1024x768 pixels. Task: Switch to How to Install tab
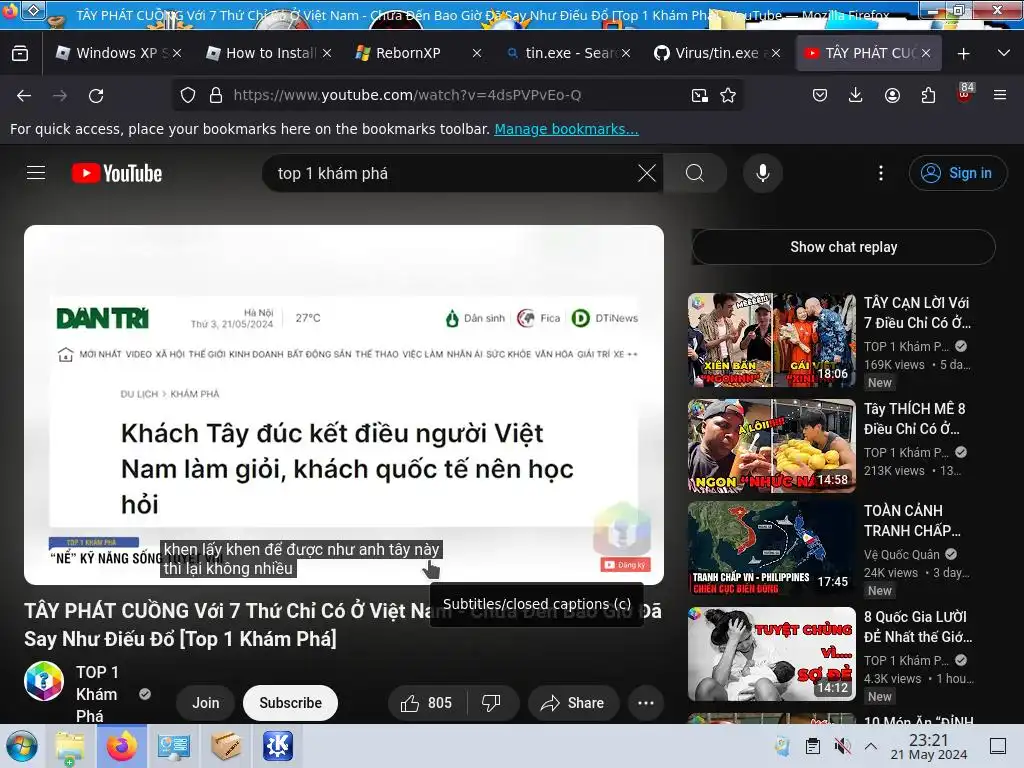[x=260, y=53]
